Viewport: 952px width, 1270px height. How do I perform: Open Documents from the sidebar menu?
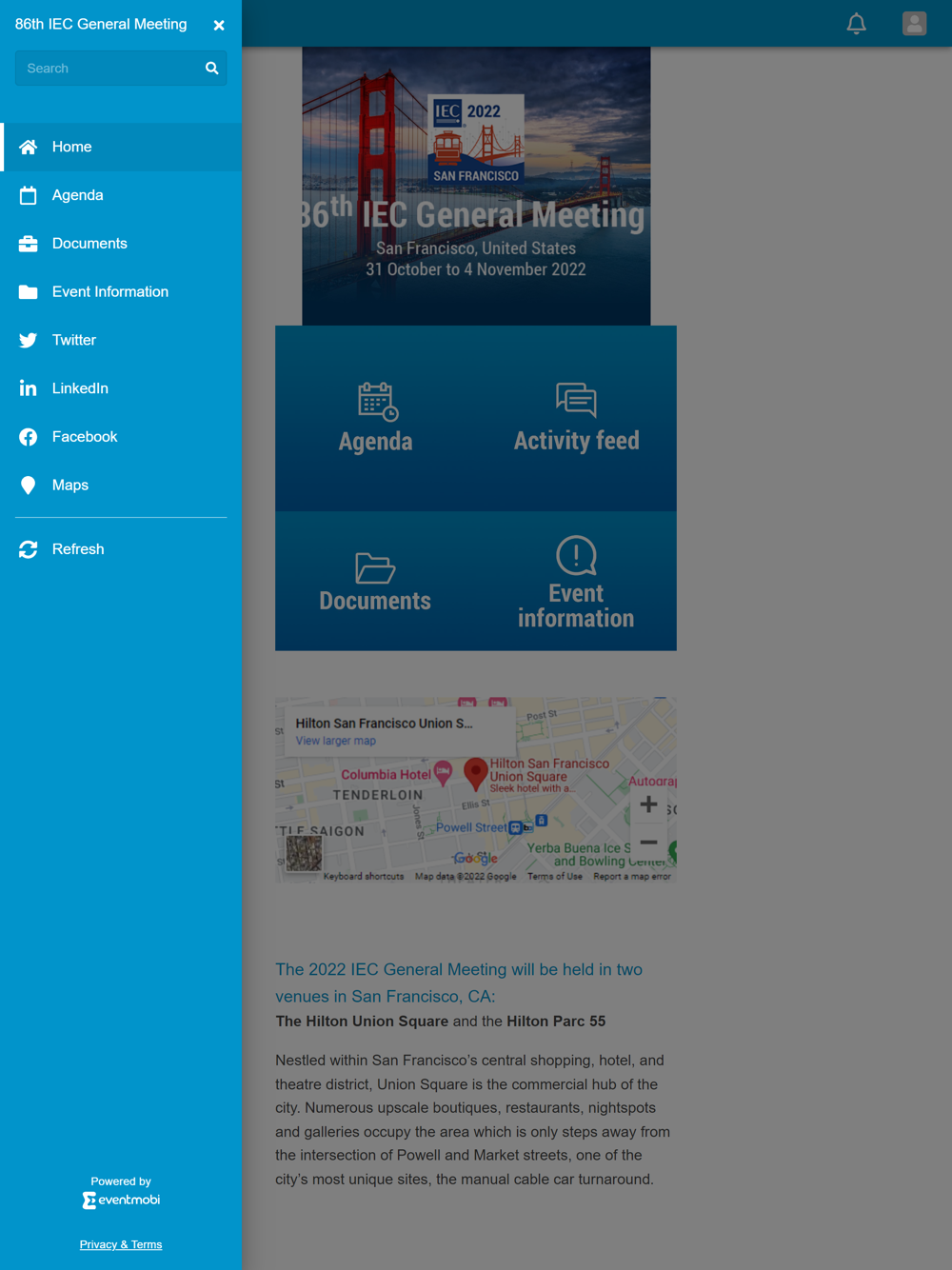[x=121, y=244]
